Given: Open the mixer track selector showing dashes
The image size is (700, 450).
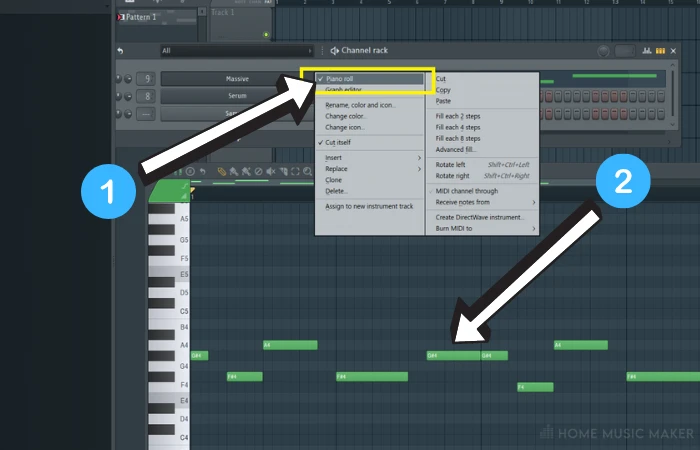Looking at the screenshot, I should pyautogui.click(x=146, y=114).
